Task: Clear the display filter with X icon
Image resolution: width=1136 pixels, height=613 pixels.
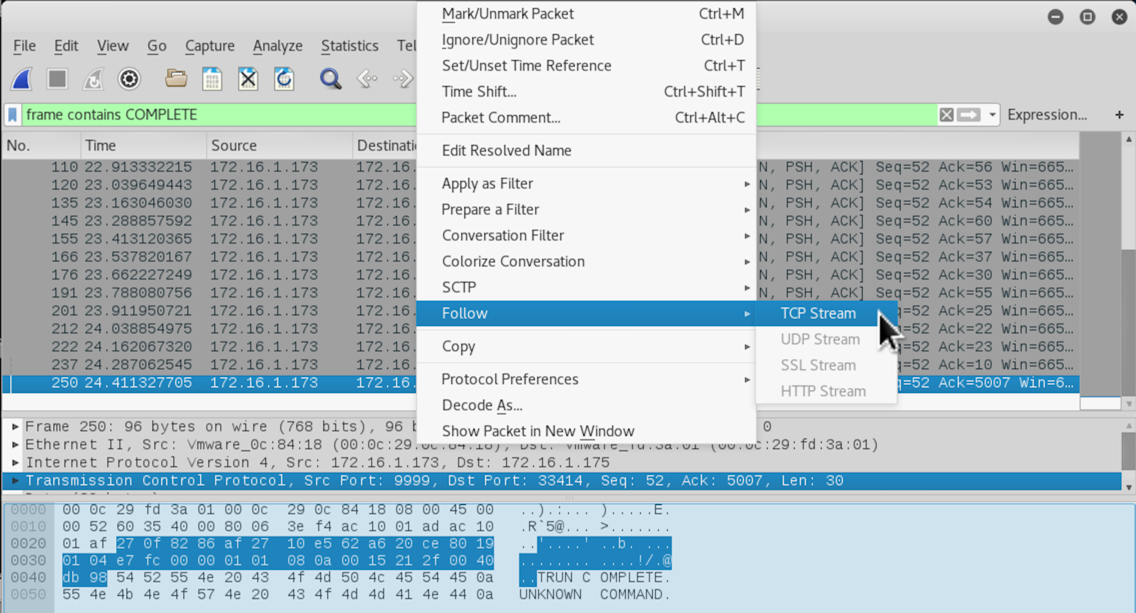Action: point(946,114)
